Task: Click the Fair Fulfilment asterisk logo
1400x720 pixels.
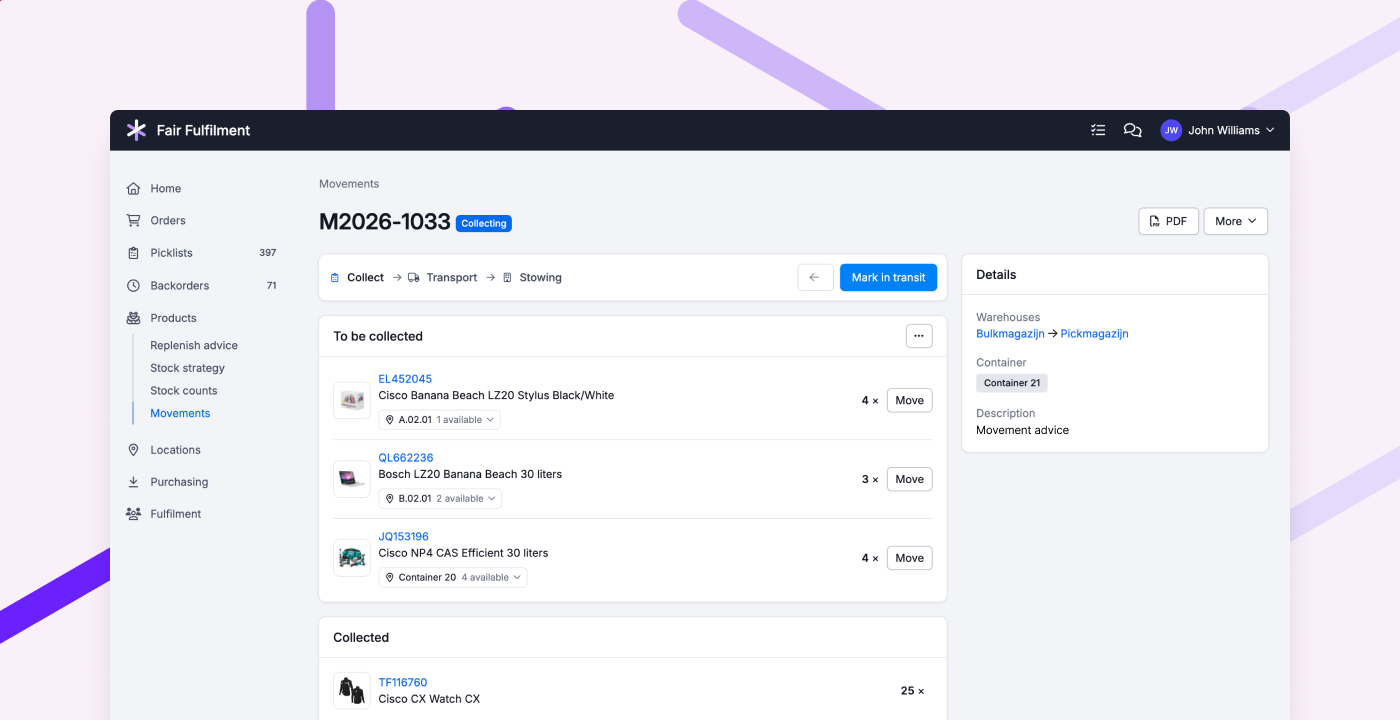Action: (x=136, y=130)
